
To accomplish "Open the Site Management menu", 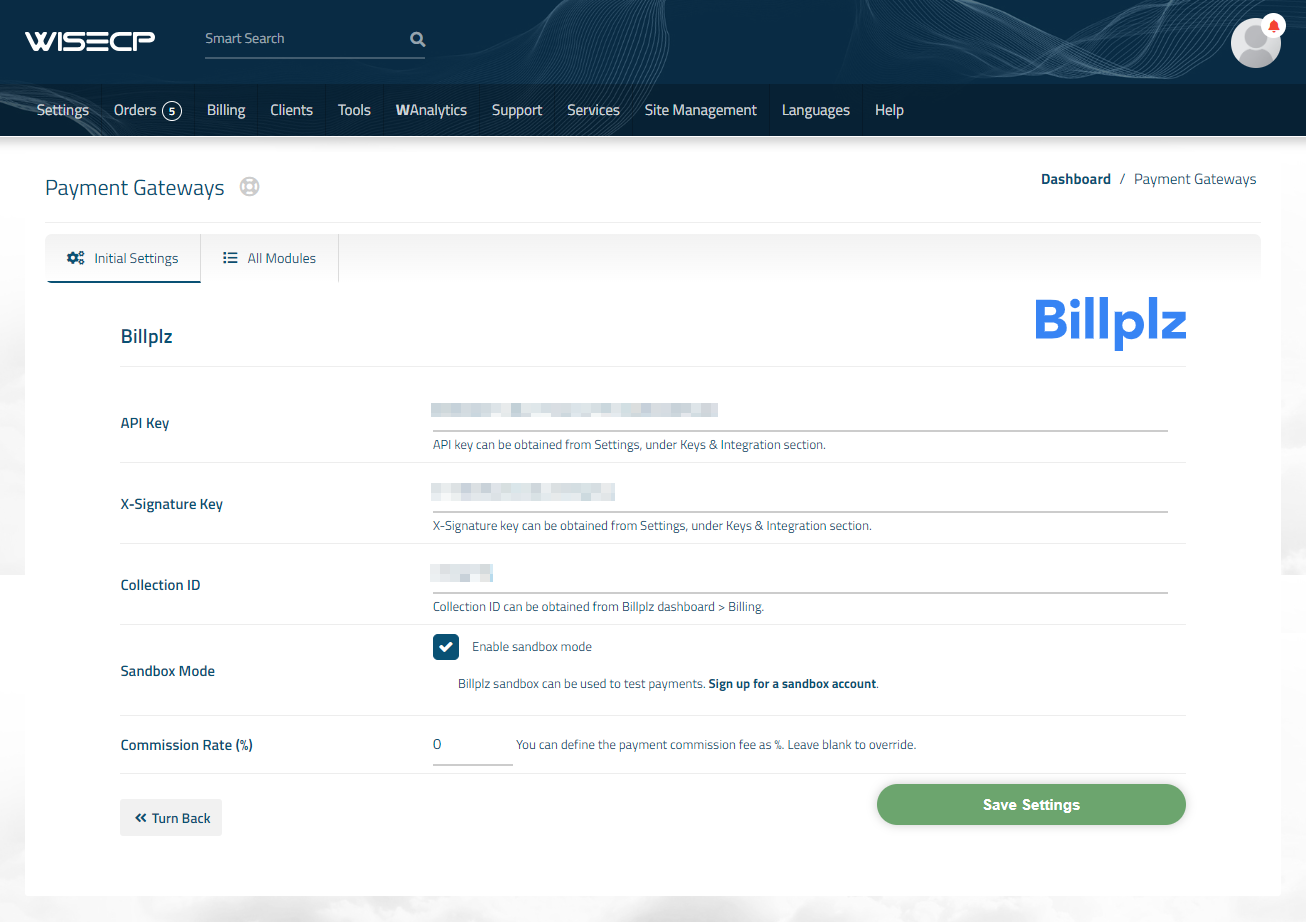I will [701, 110].
